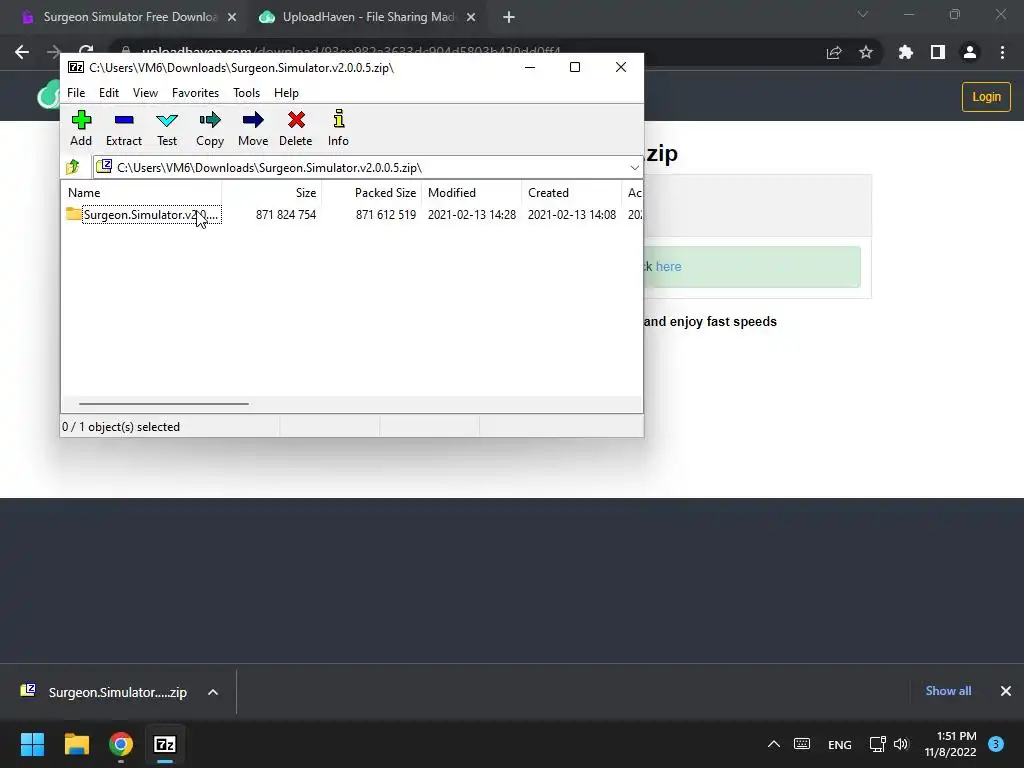This screenshot has height=768, width=1024.
Task: Share this page from Chrome address bar
Action: [833, 53]
